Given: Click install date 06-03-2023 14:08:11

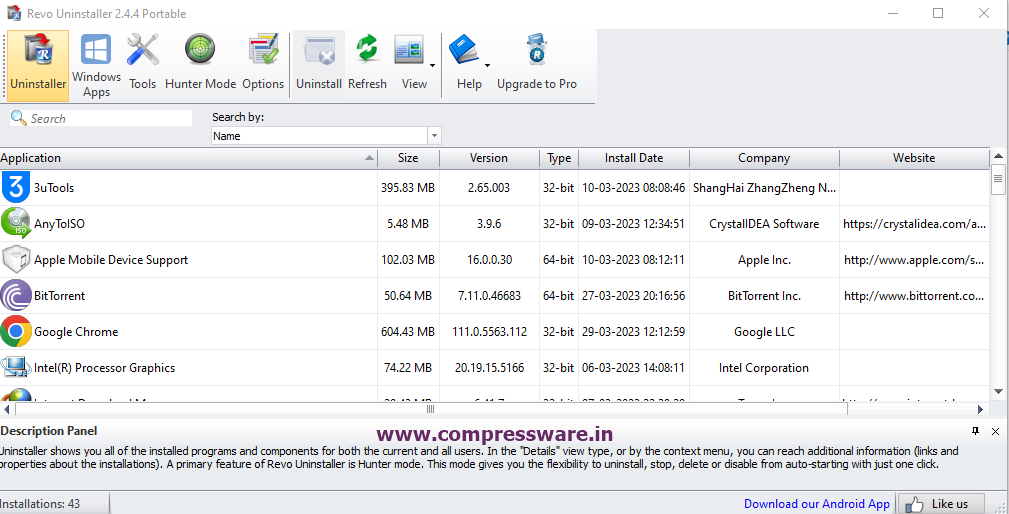Looking at the screenshot, I should [x=634, y=368].
